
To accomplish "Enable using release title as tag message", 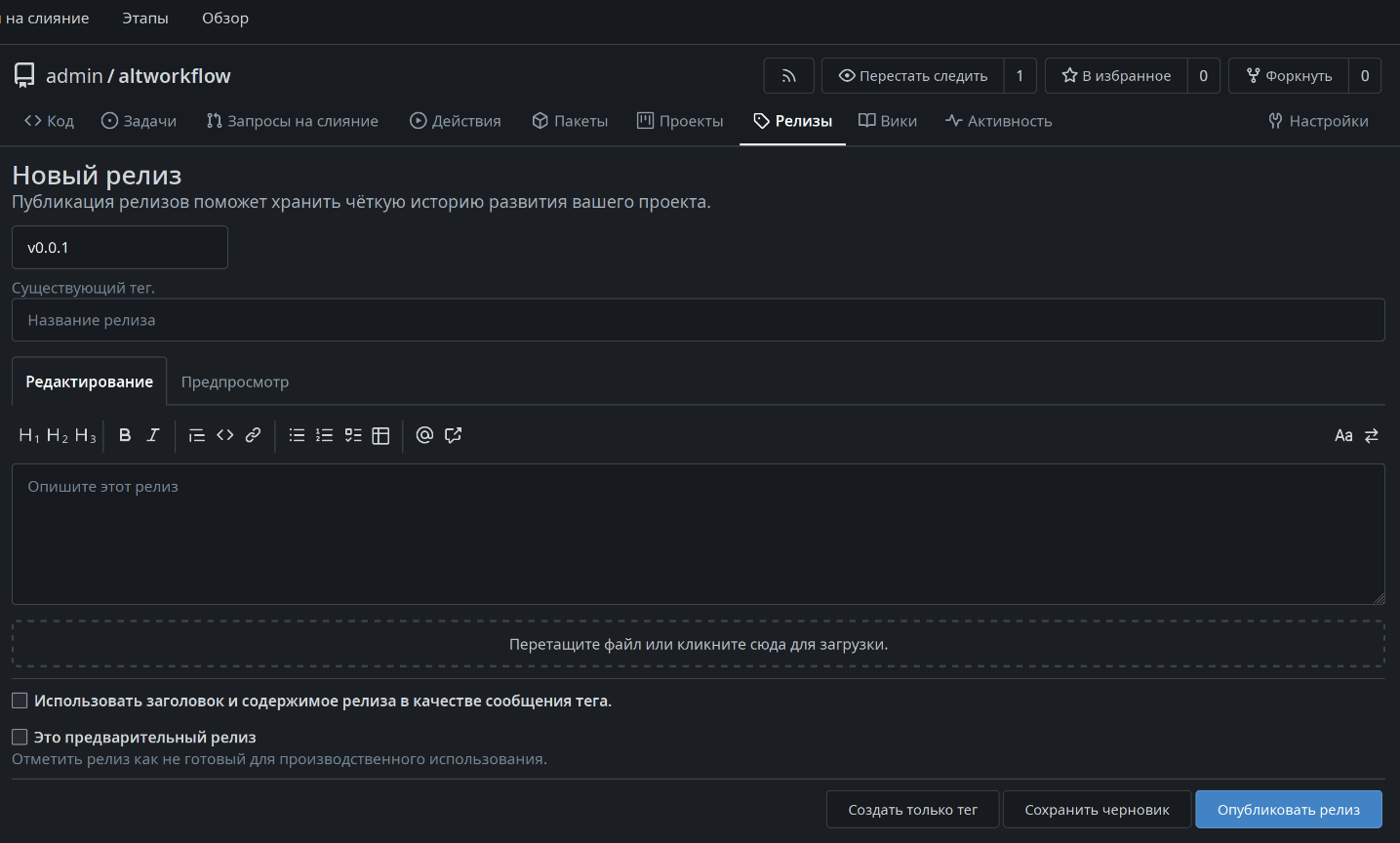I will pyautogui.click(x=20, y=701).
